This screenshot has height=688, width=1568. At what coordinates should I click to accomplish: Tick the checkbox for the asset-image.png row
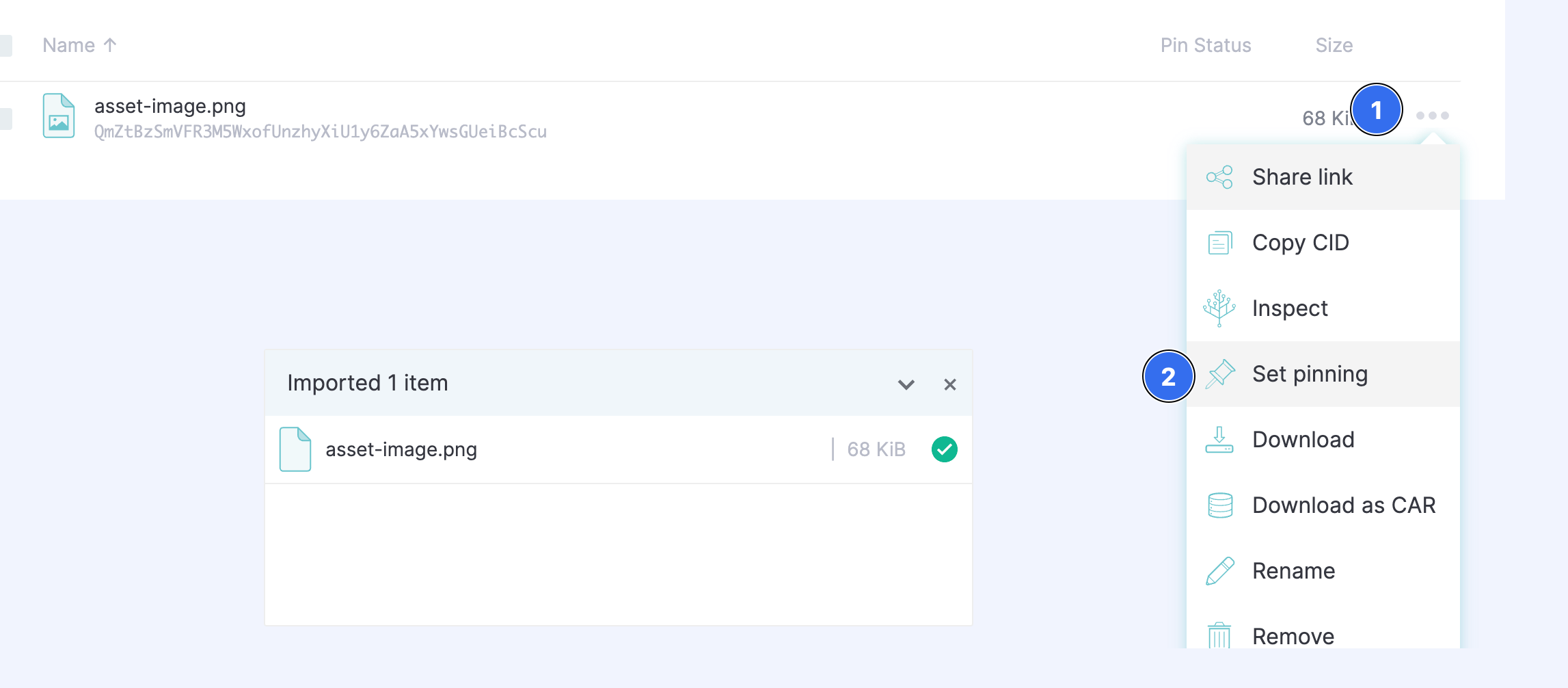[x=5, y=118]
